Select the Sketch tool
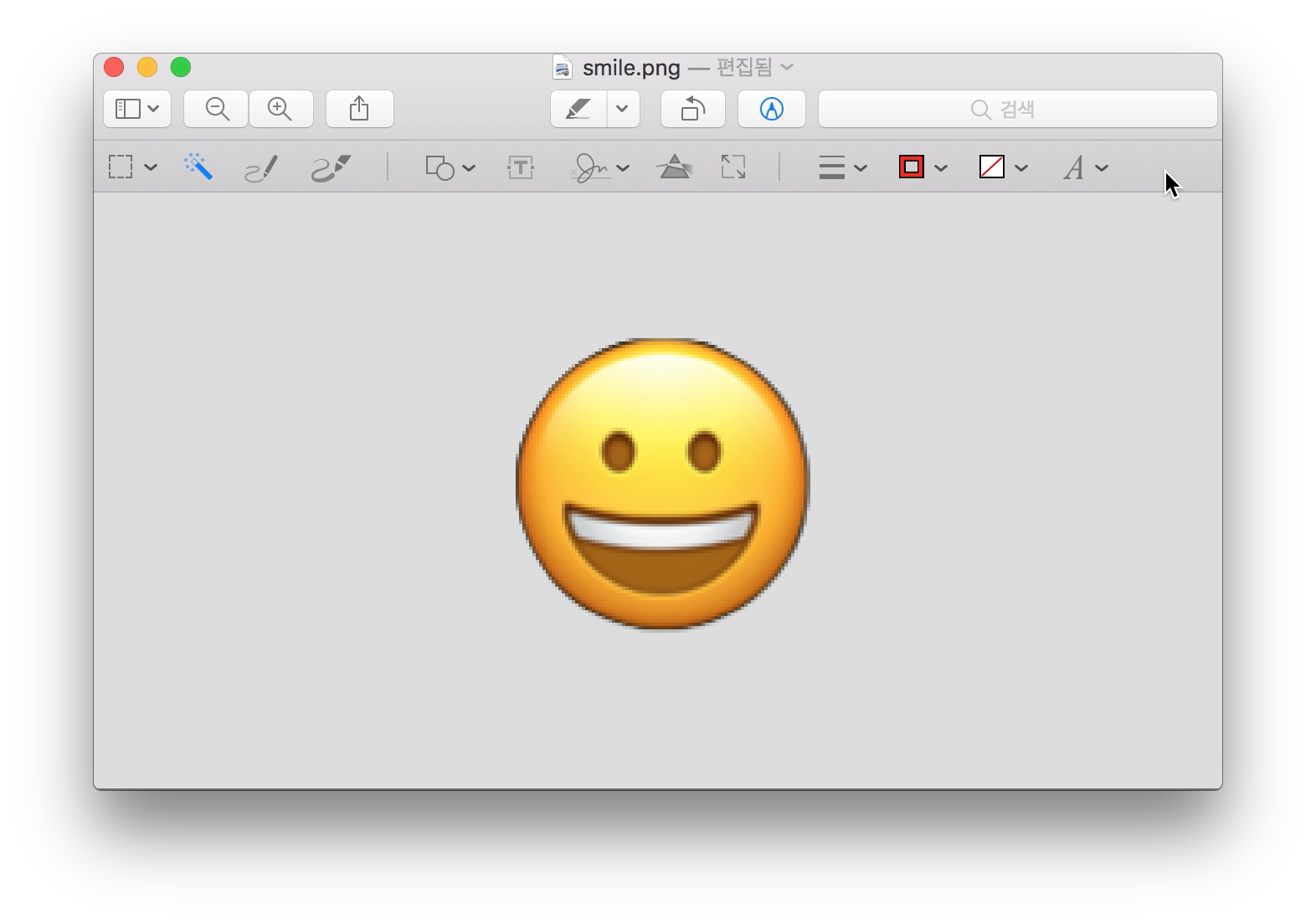This screenshot has width=1316, height=924. (x=261, y=168)
